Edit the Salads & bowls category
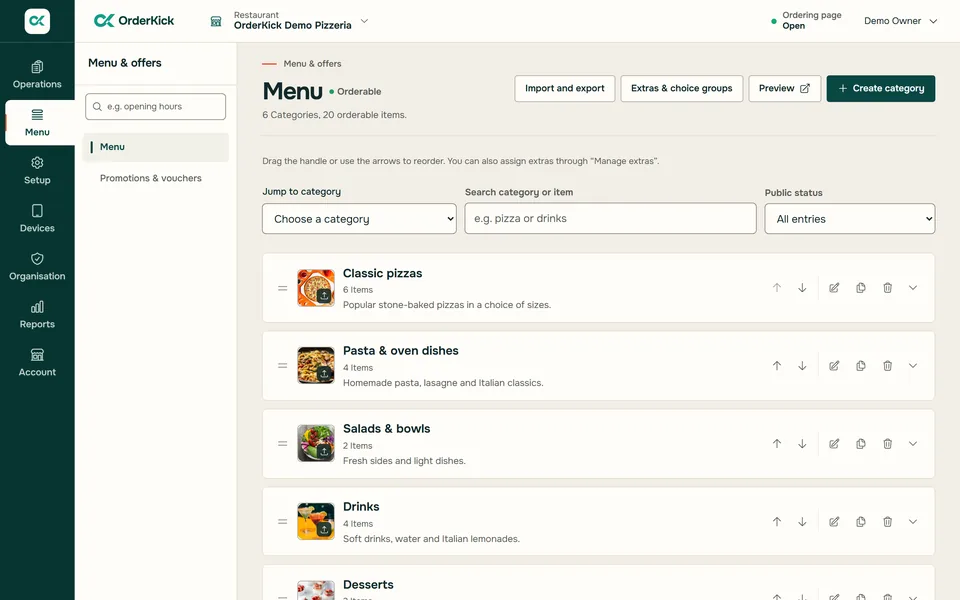This screenshot has width=960, height=600. pos(834,444)
